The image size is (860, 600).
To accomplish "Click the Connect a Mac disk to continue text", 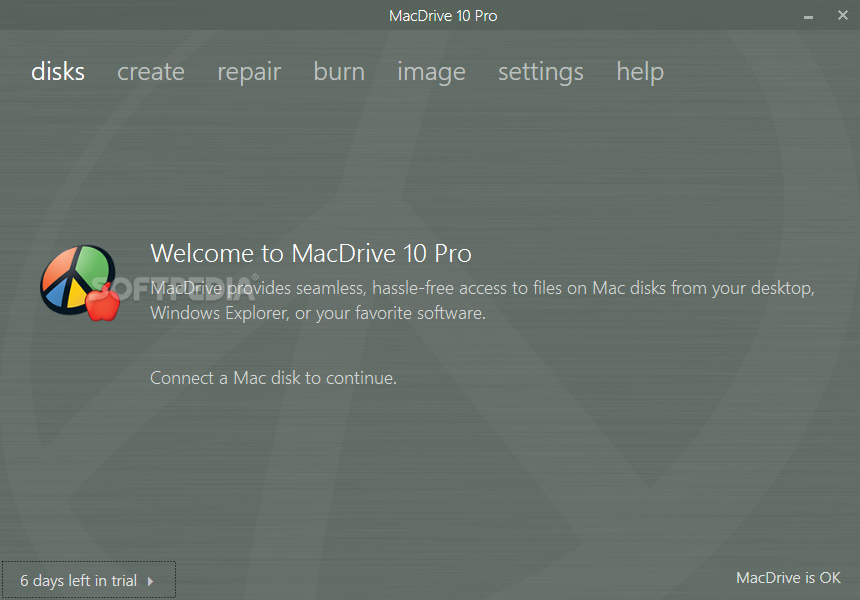I will point(273,378).
